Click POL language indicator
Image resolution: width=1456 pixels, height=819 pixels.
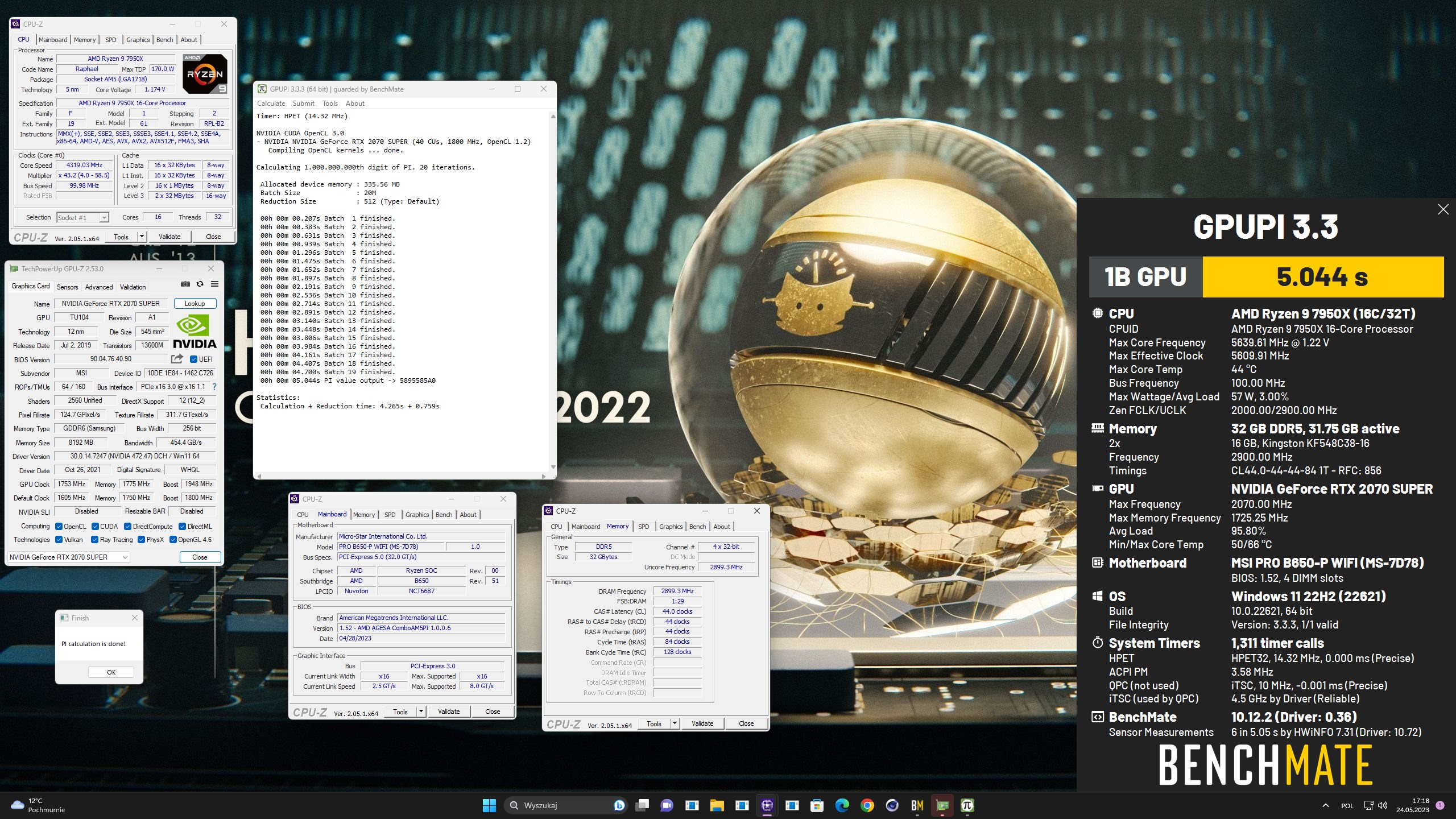click(x=1347, y=805)
